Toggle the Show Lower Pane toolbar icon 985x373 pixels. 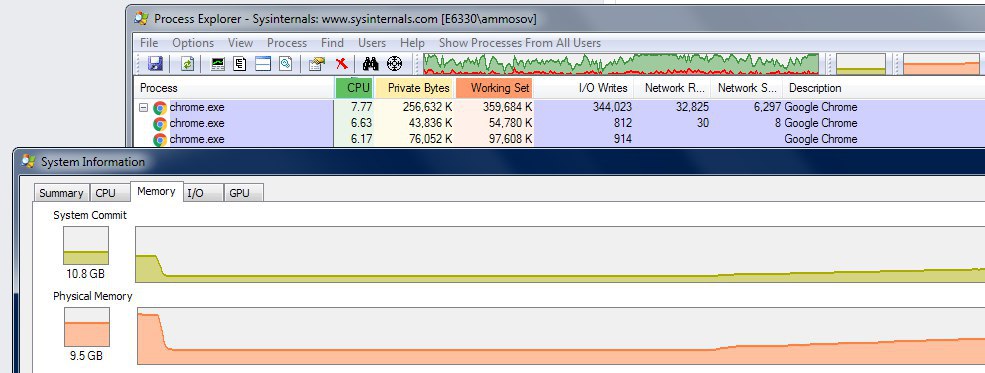(263, 63)
